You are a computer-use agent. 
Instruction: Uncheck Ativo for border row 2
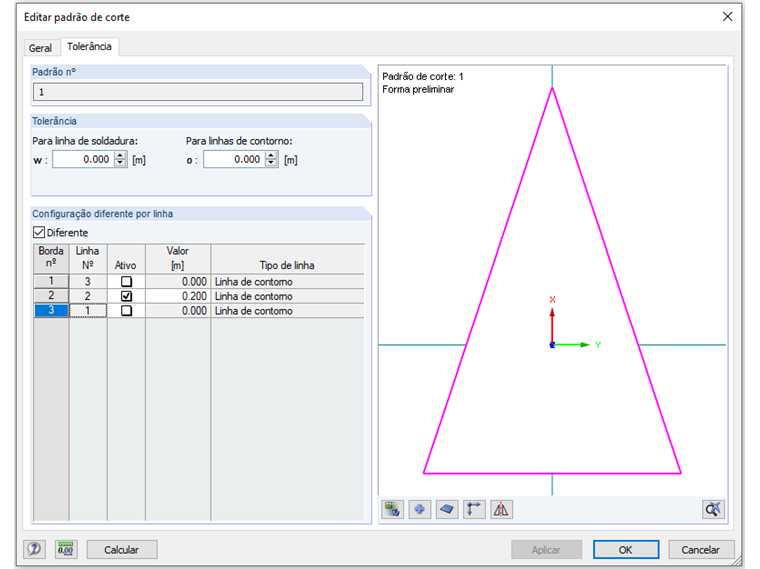[x=127, y=296]
